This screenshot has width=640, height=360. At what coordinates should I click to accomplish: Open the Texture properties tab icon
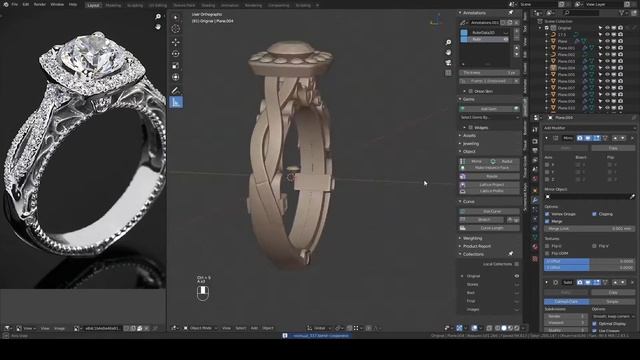tap(535, 259)
